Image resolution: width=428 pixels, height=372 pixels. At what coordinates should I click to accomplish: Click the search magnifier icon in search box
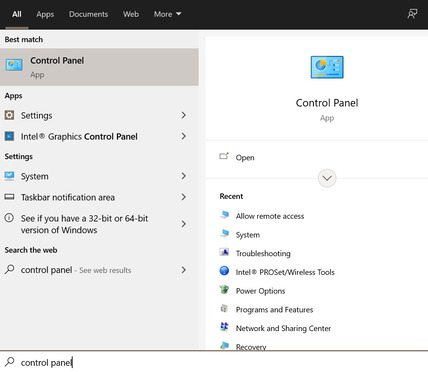pyautogui.click(x=9, y=362)
